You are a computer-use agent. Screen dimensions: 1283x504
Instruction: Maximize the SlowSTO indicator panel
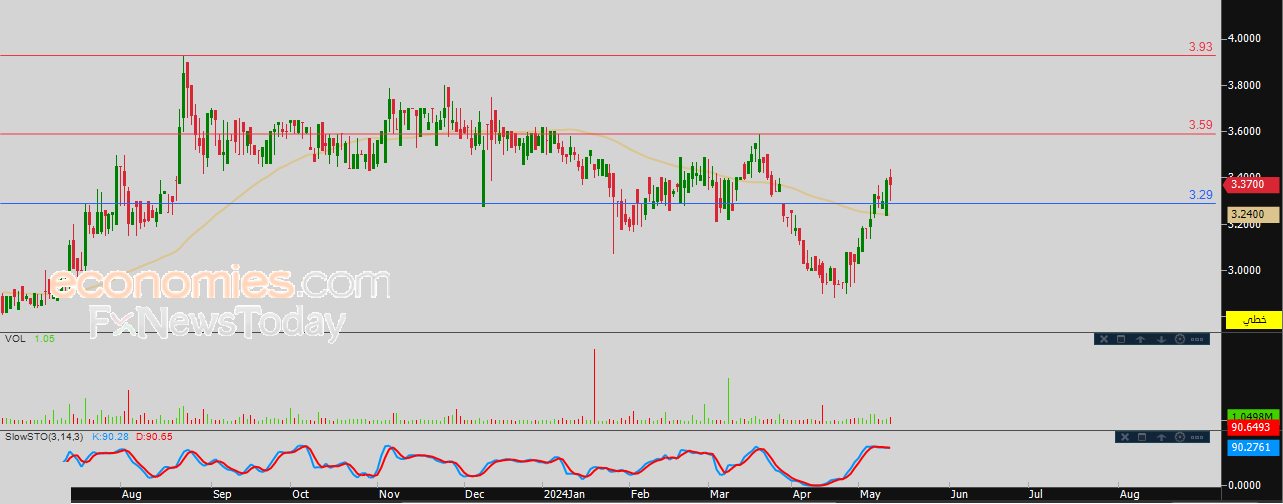(x=1142, y=437)
